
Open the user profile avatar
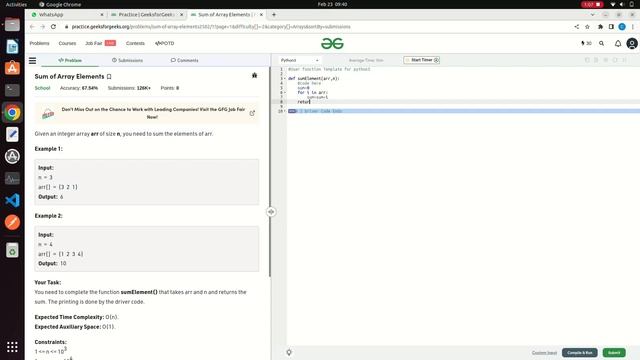pyautogui.click(x=632, y=43)
